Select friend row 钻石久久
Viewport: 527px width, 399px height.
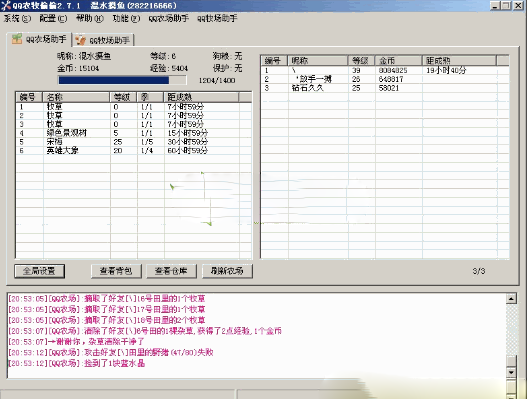(385, 88)
